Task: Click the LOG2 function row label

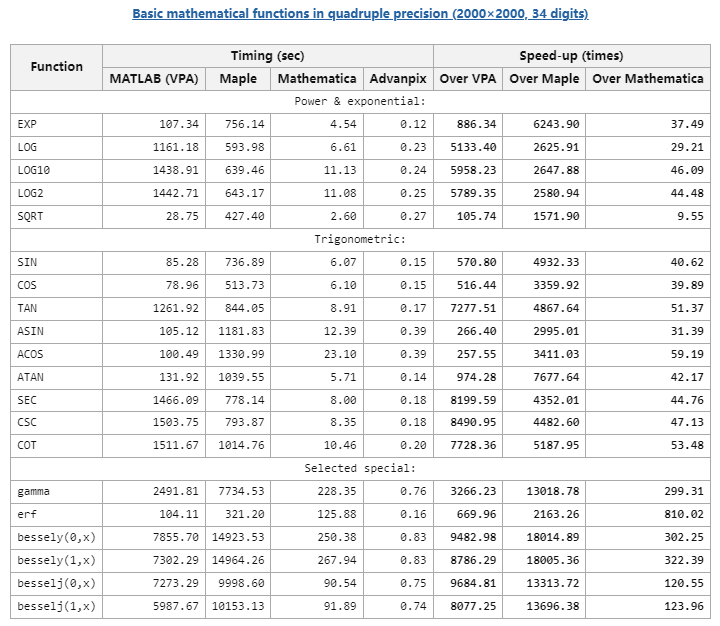Action: (30, 193)
